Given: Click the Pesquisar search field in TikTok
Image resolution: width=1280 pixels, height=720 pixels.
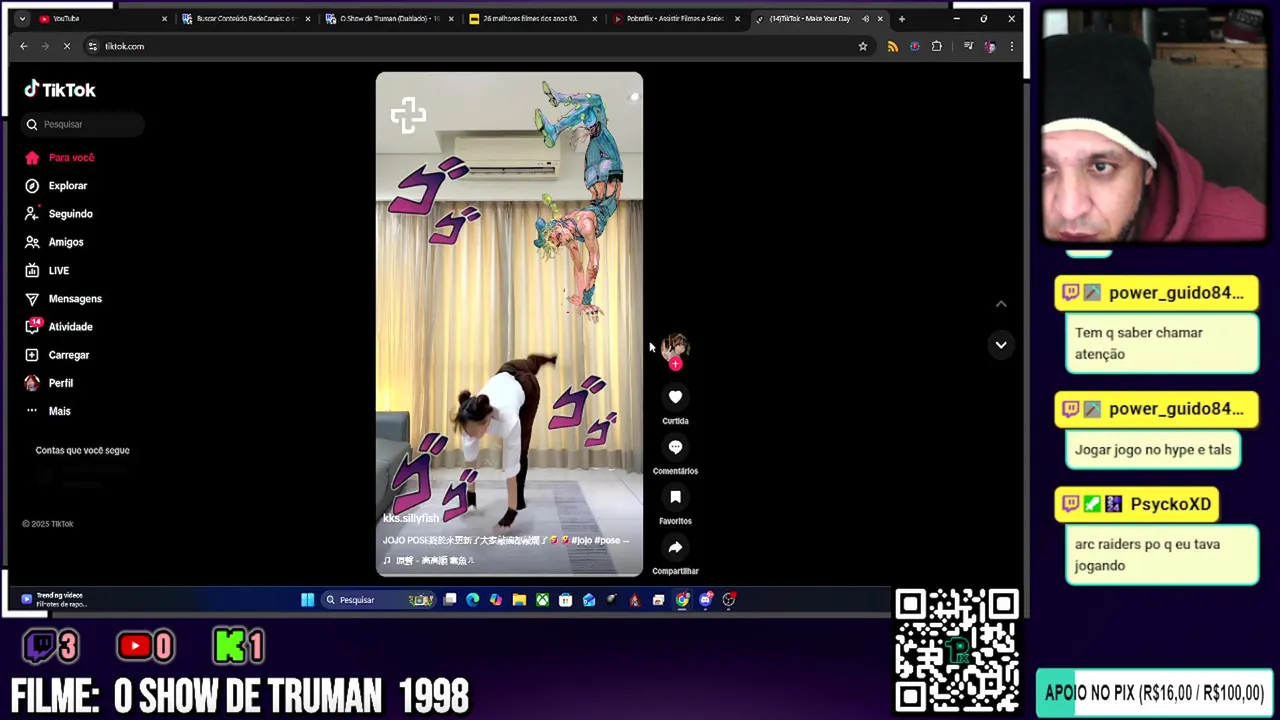Looking at the screenshot, I should point(82,124).
